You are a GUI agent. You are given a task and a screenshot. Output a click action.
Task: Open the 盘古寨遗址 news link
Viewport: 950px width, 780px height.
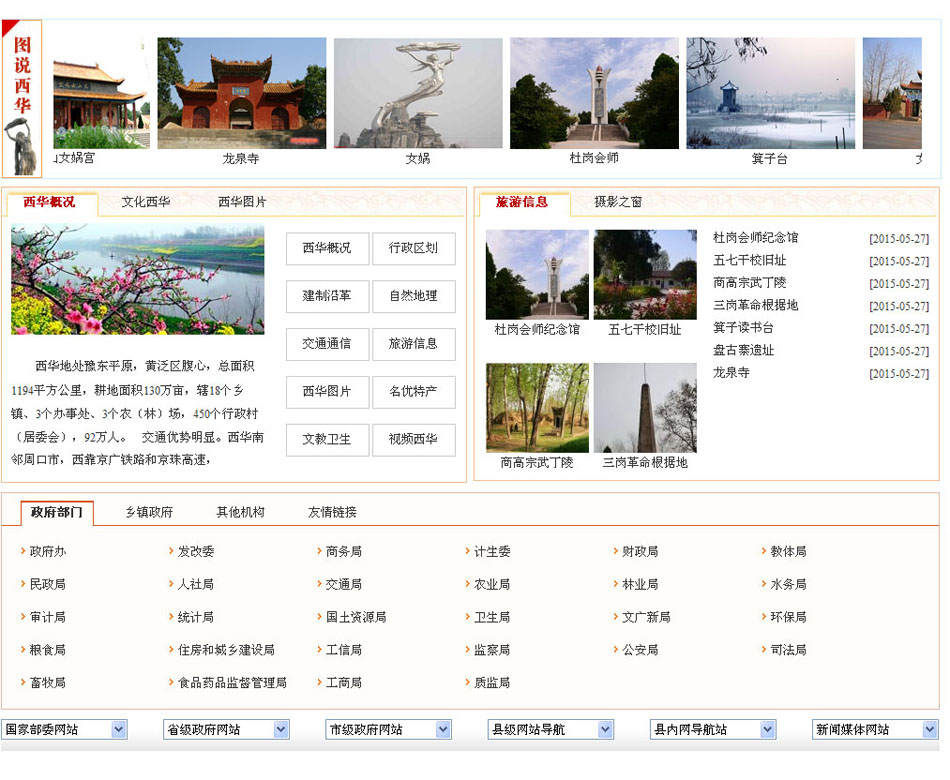[x=743, y=351]
